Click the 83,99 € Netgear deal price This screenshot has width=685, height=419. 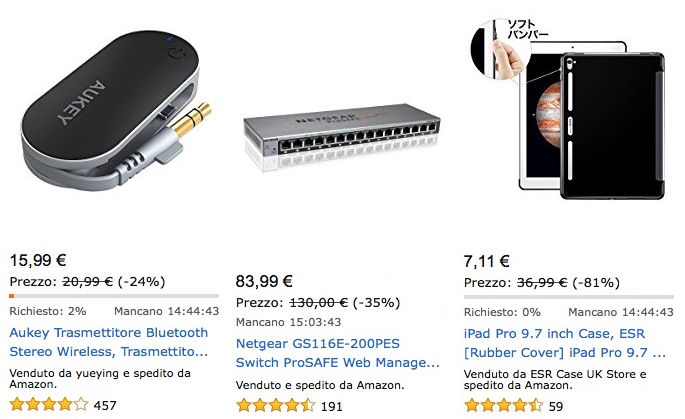(x=264, y=281)
